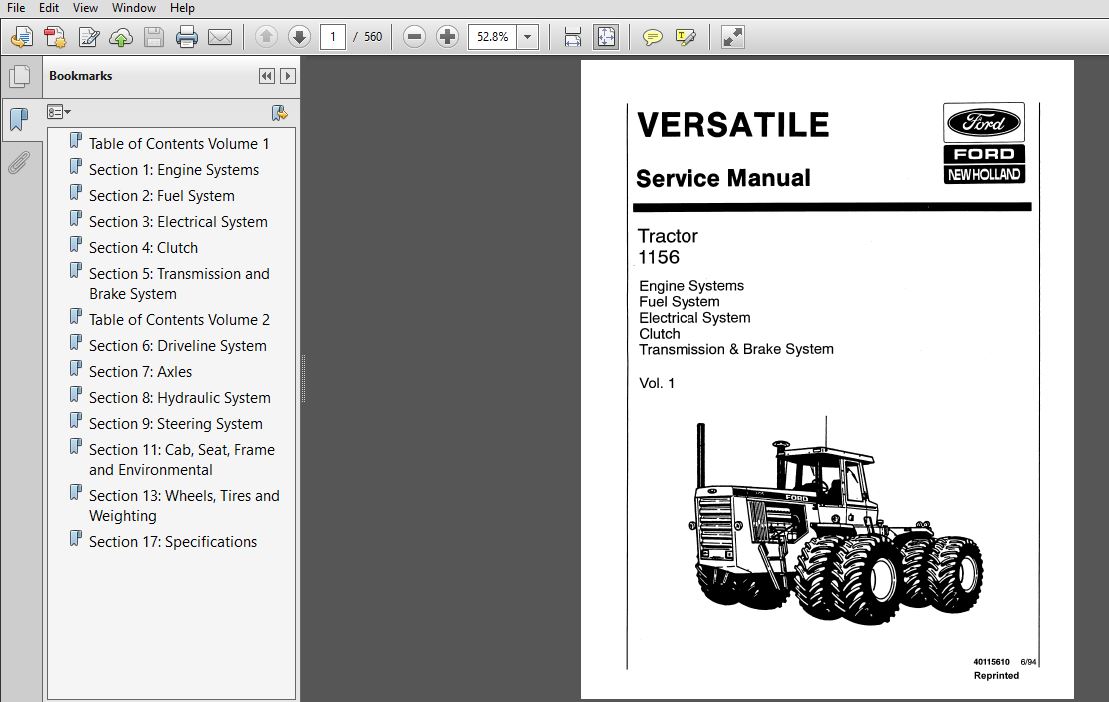Jump to Section 6: Driveline System
This screenshot has height=702, width=1109.
(178, 346)
